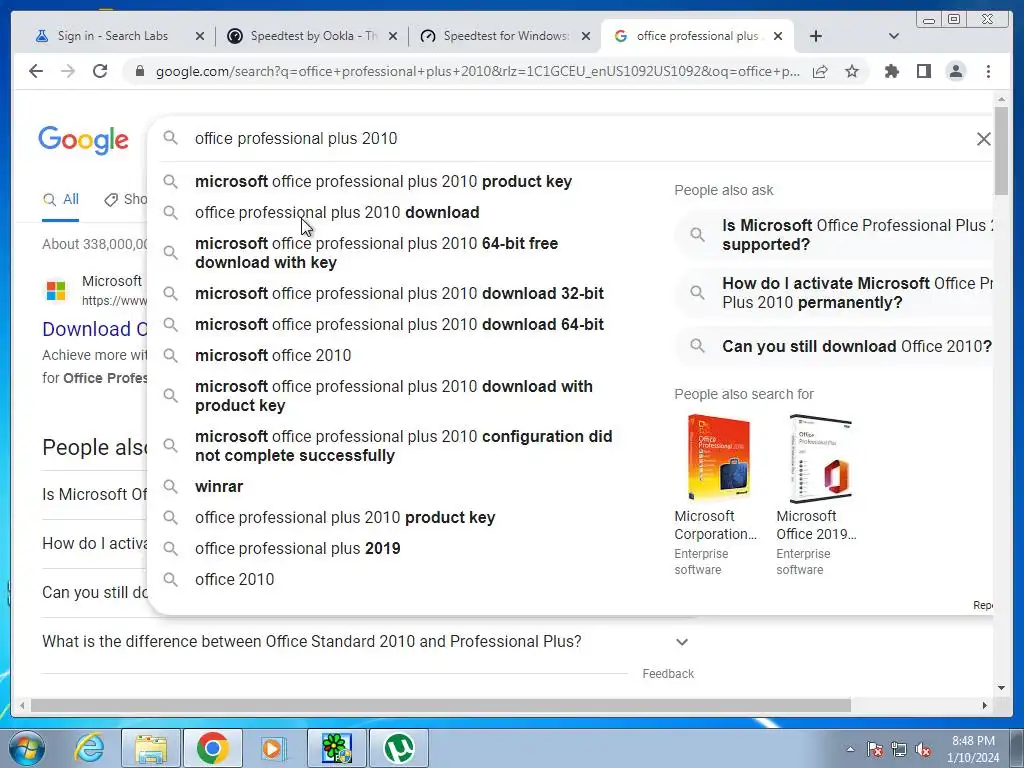Select the 64-bit free download with key suggestion
Viewport: 1024px width, 768px height.
pyautogui.click(x=376, y=253)
